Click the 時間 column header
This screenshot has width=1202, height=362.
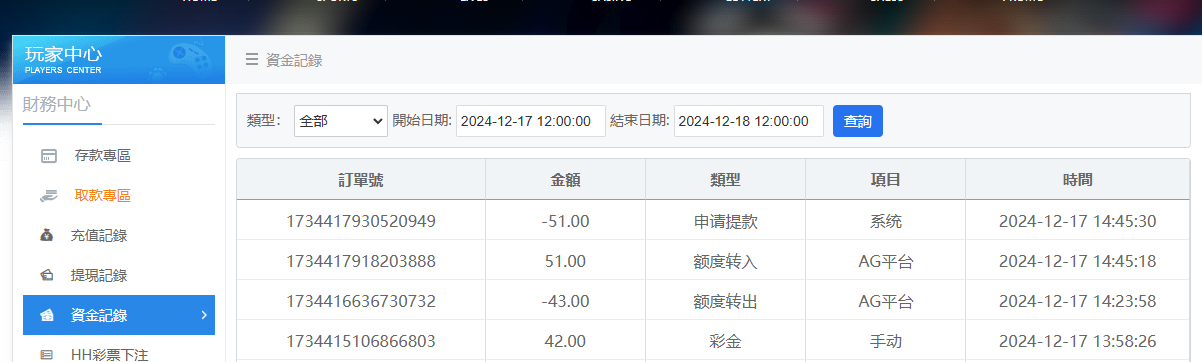pos(1078,180)
